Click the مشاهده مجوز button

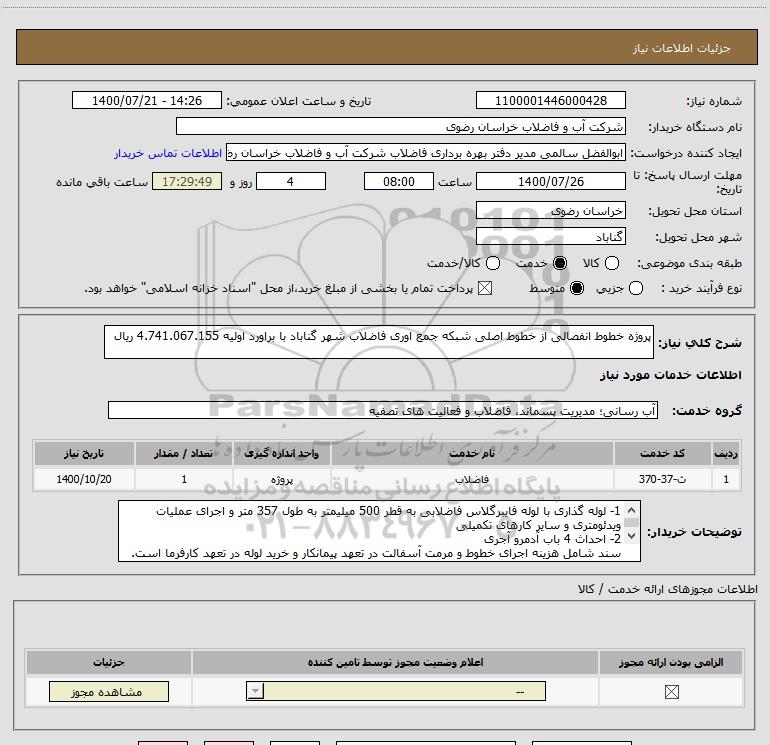(x=109, y=691)
